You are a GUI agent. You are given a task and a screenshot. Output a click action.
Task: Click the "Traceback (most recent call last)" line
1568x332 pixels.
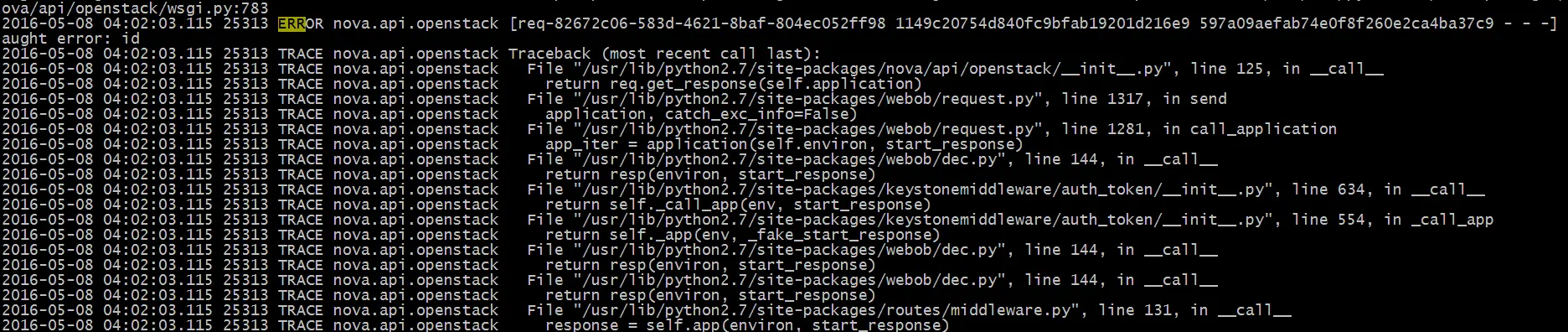[x=665, y=54]
